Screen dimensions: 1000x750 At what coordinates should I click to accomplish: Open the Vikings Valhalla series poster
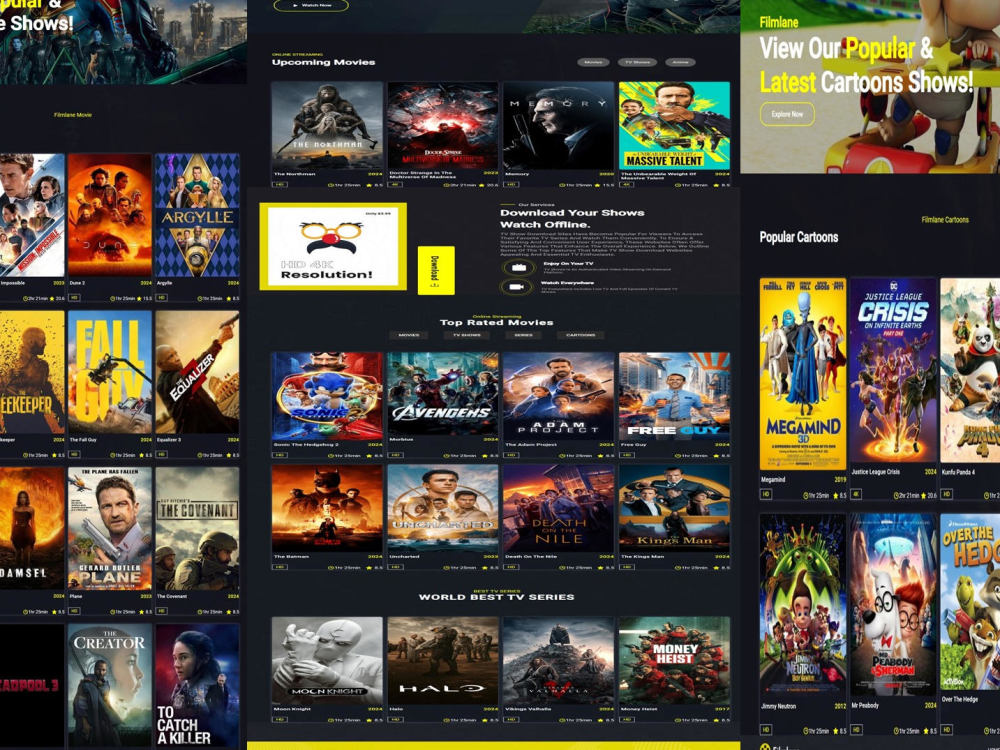coord(559,661)
